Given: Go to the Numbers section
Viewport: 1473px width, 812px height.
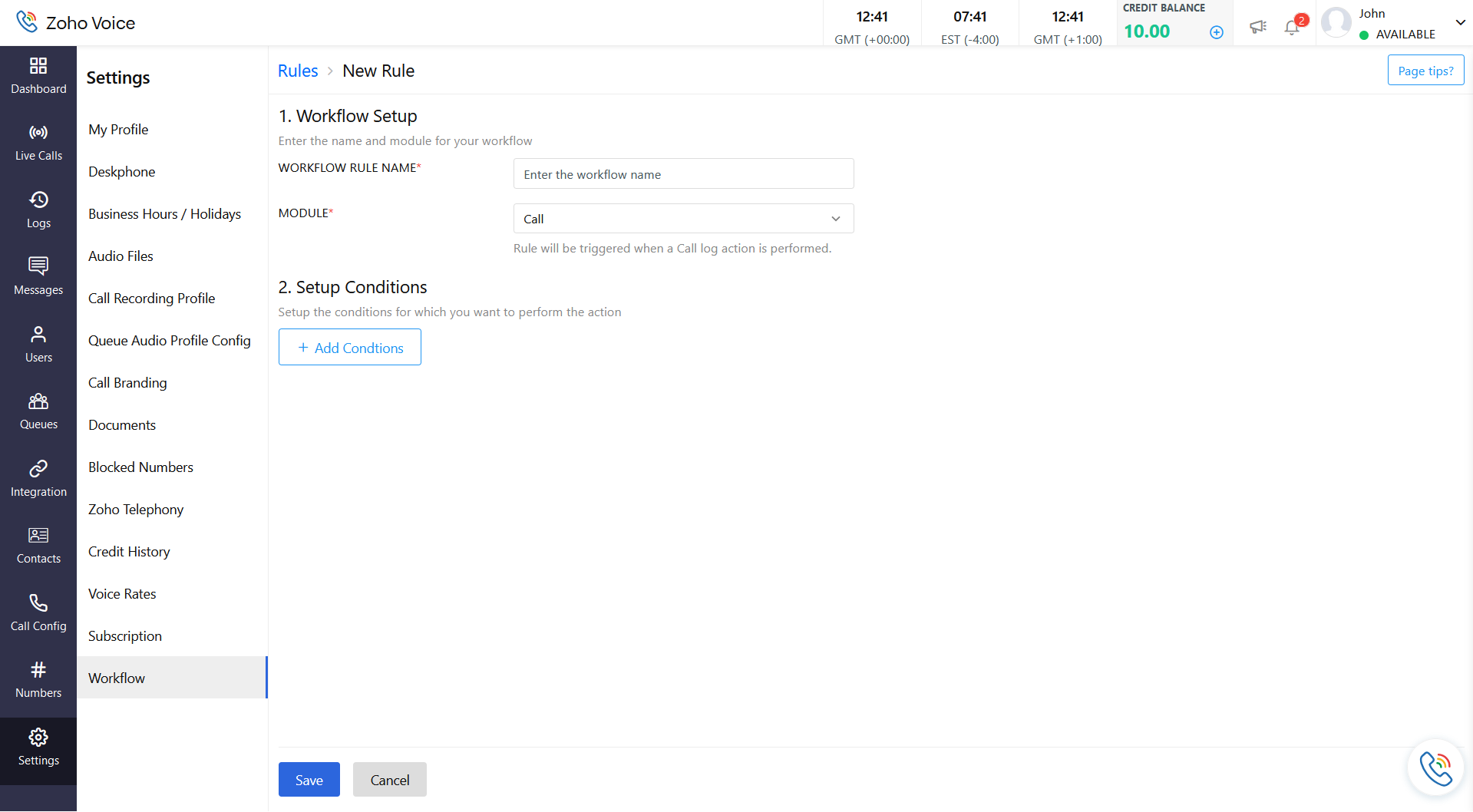Looking at the screenshot, I should 38,680.
